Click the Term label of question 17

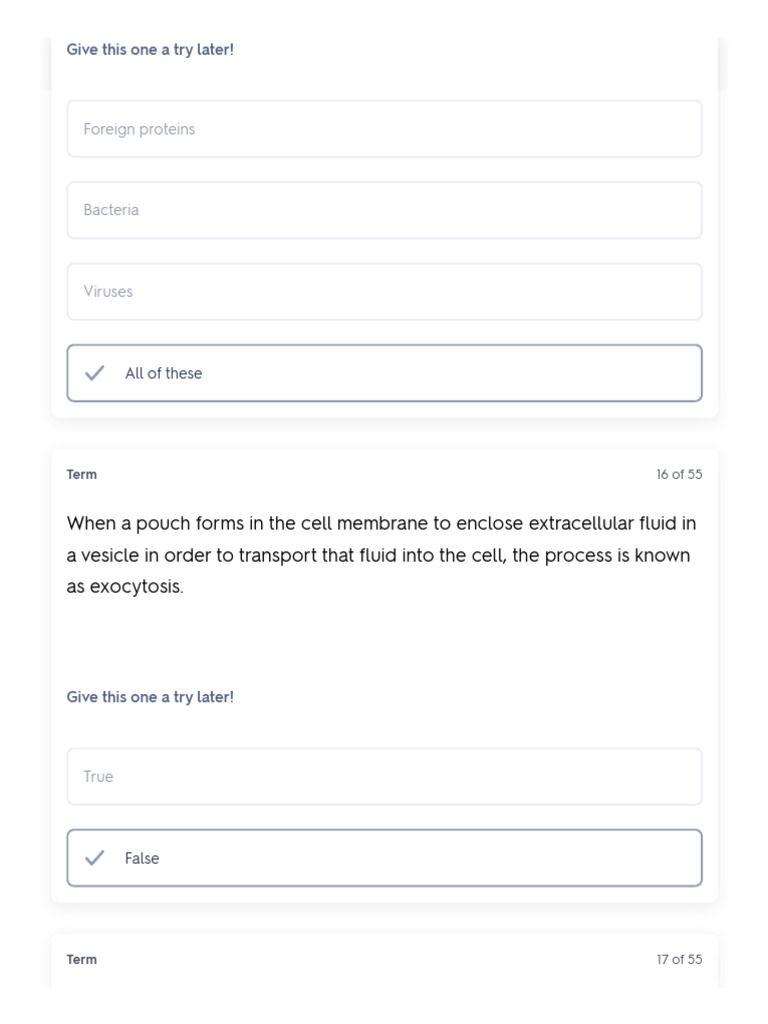[x=82, y=960]
